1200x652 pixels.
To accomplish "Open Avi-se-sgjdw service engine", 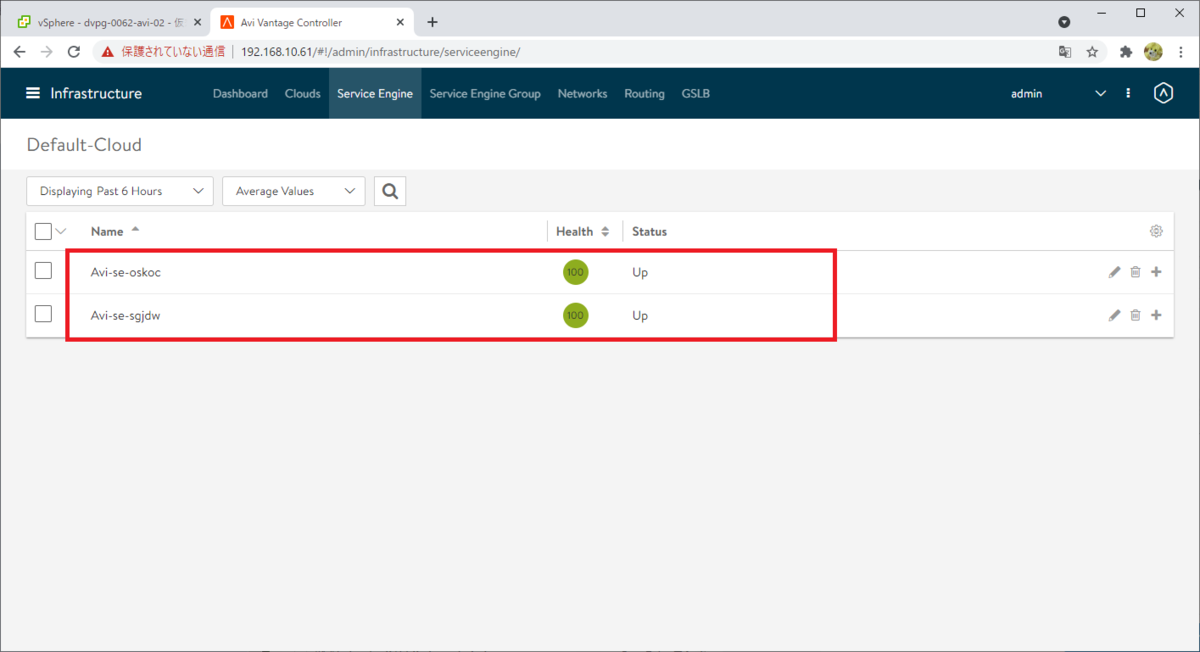I will 126,315.
